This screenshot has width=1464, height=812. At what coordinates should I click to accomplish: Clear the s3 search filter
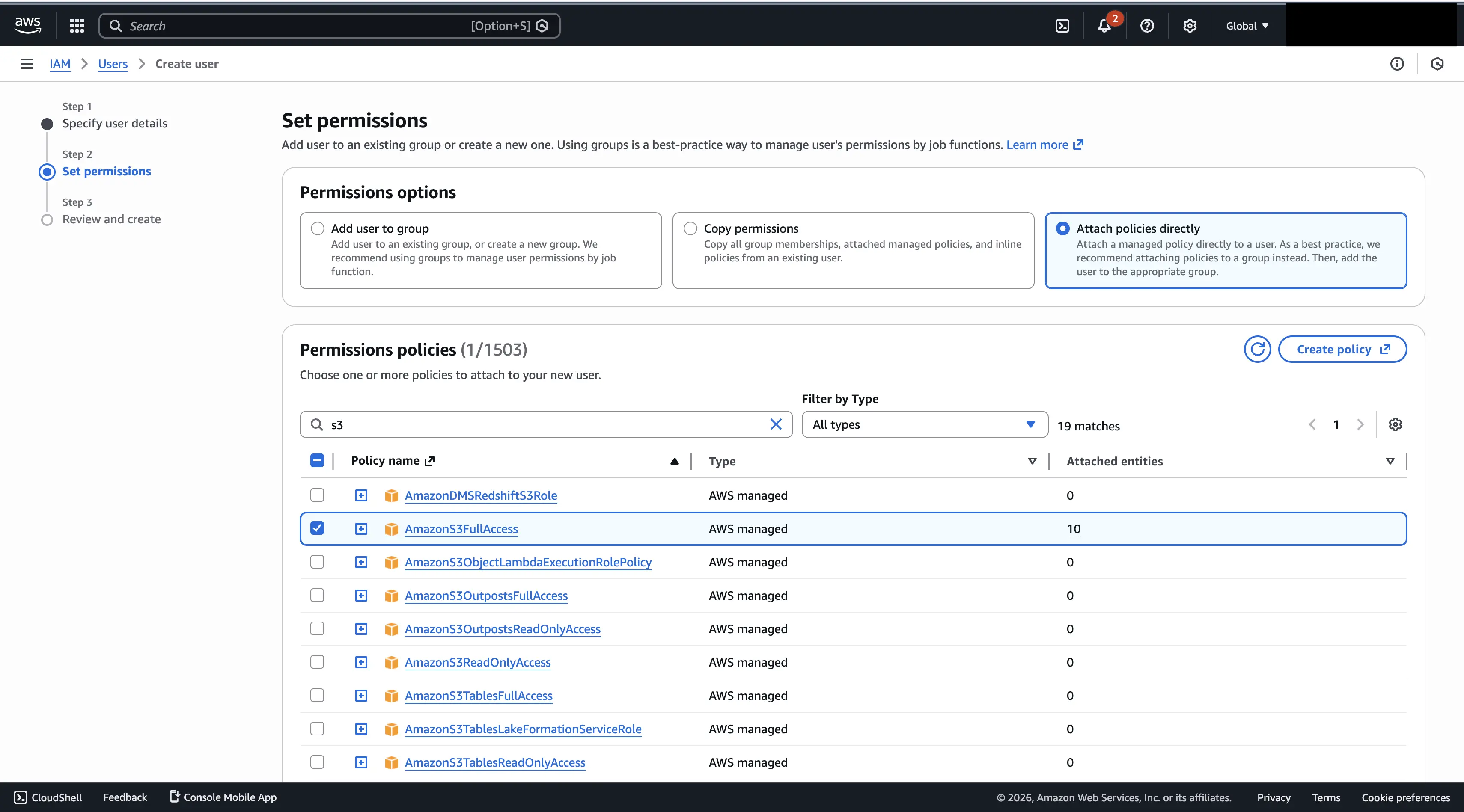(x=776, y=424)
